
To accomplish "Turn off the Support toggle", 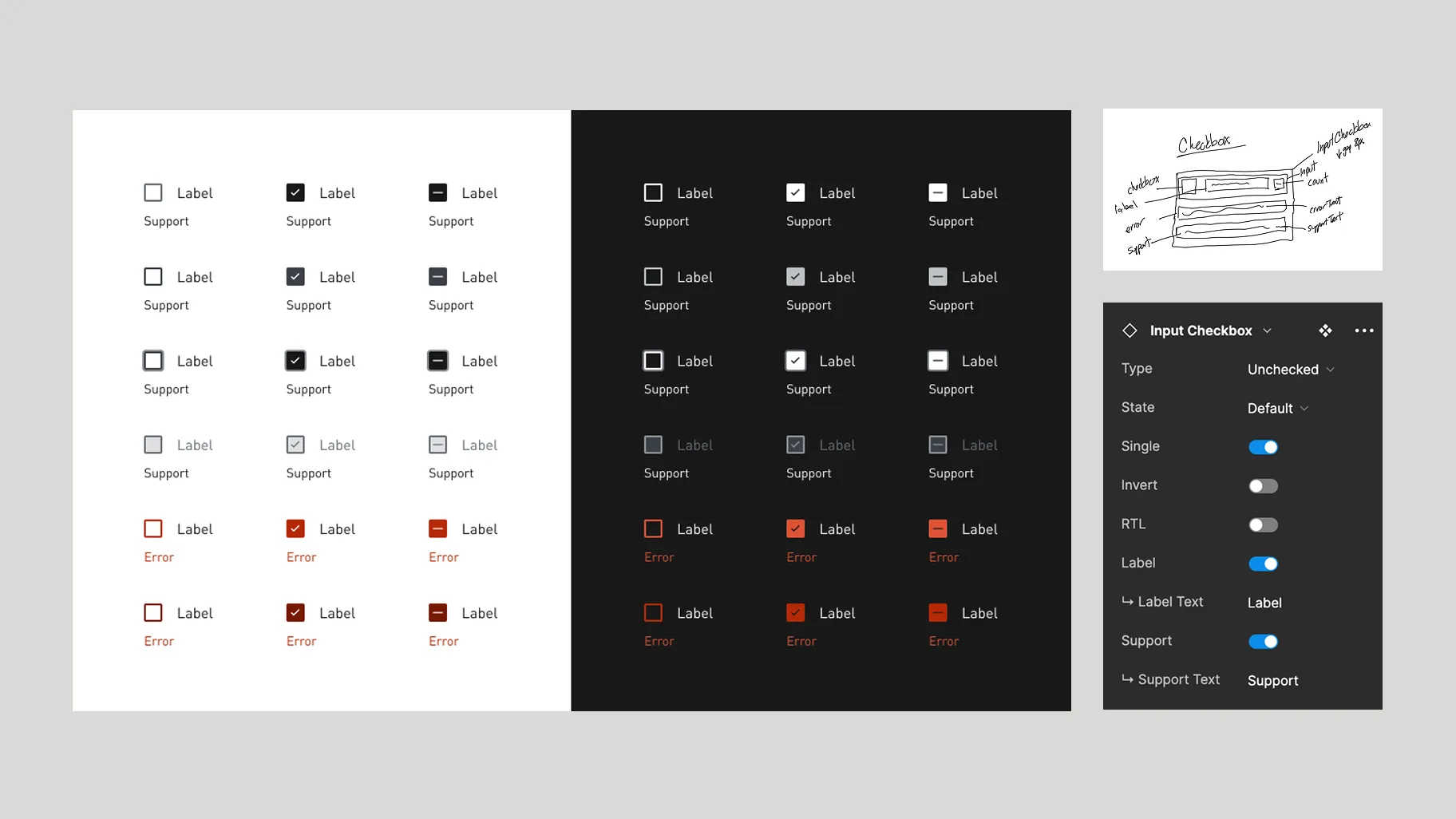I will 1263,641.
